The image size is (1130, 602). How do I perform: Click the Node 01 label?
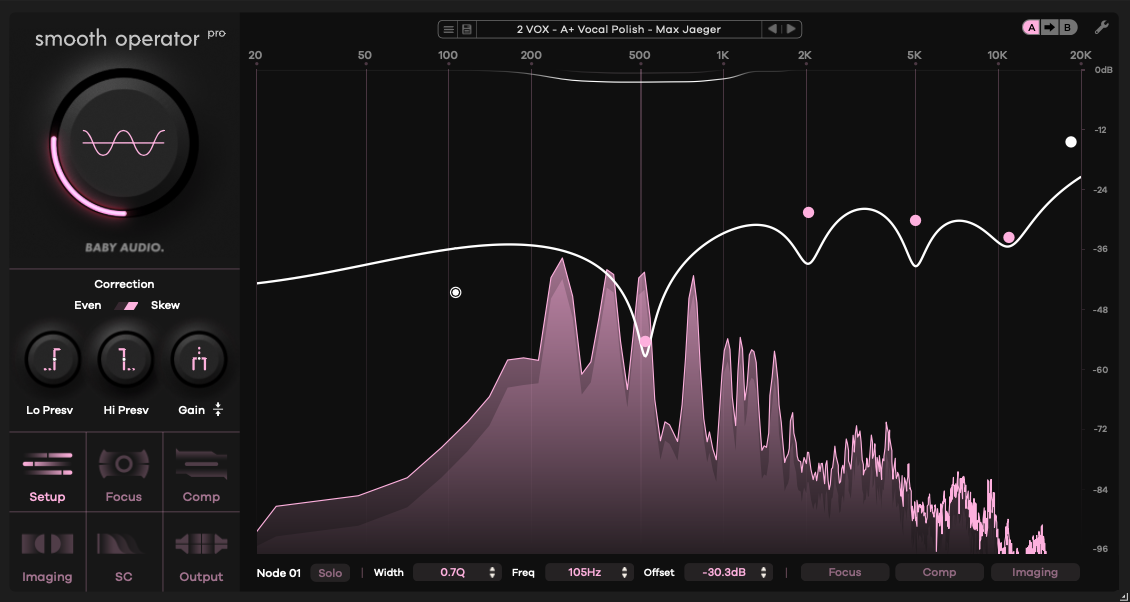point(278,573)
